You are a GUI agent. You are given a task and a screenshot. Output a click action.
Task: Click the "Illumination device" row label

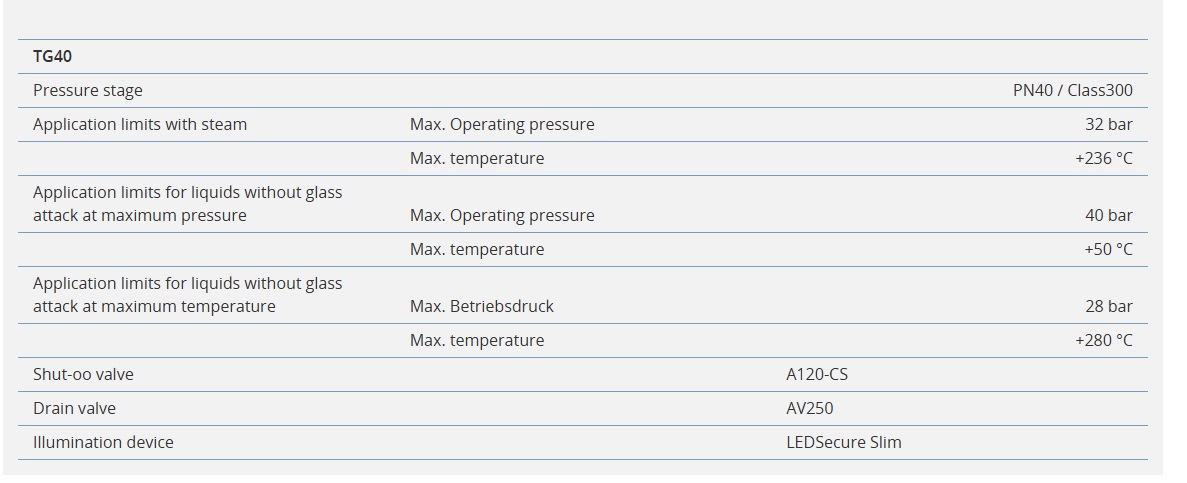pyautogui.click(x=103, y=442)
